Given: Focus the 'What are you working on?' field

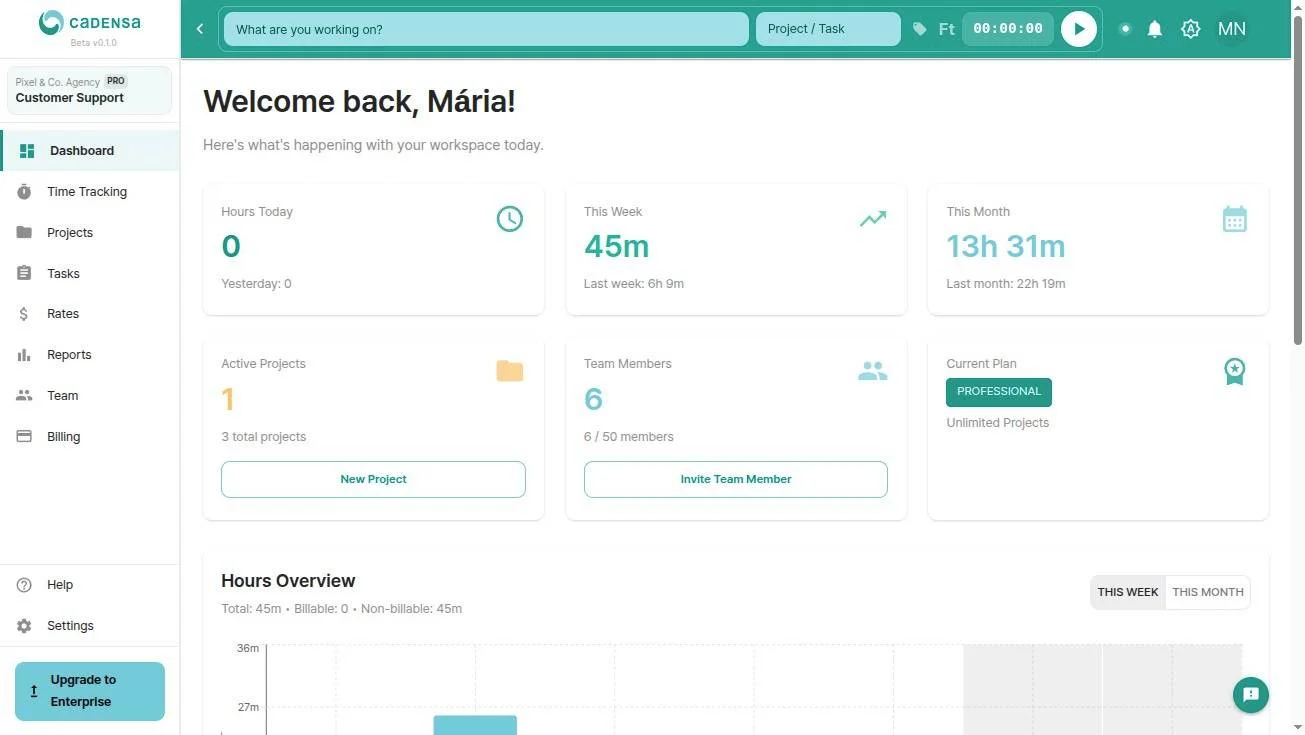Looking at the screenshot, I should coord(486,29).
